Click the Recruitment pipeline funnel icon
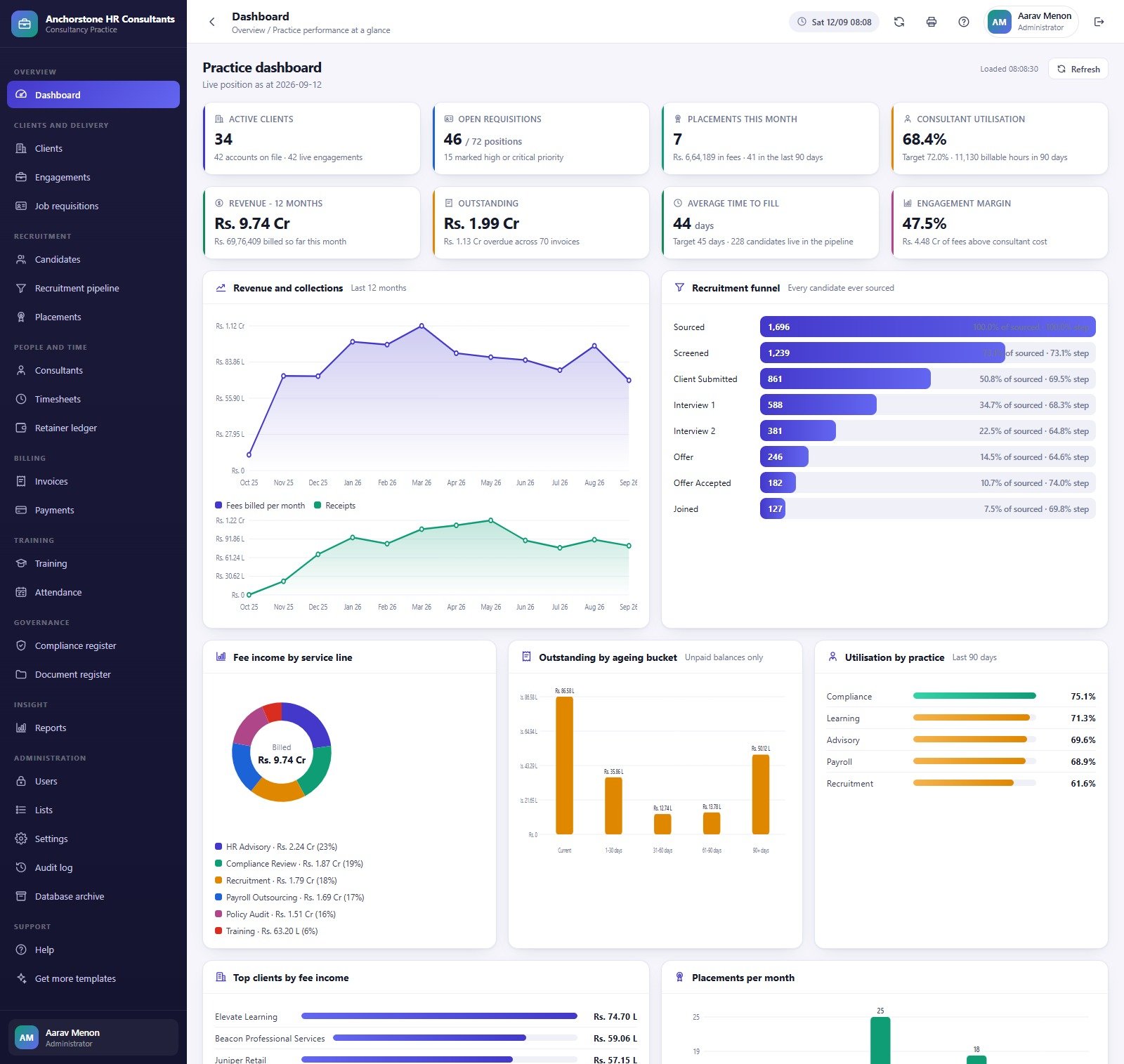Image resolution: width=1124 pixels, height=1064 pixels. click(x=21, y=288)
